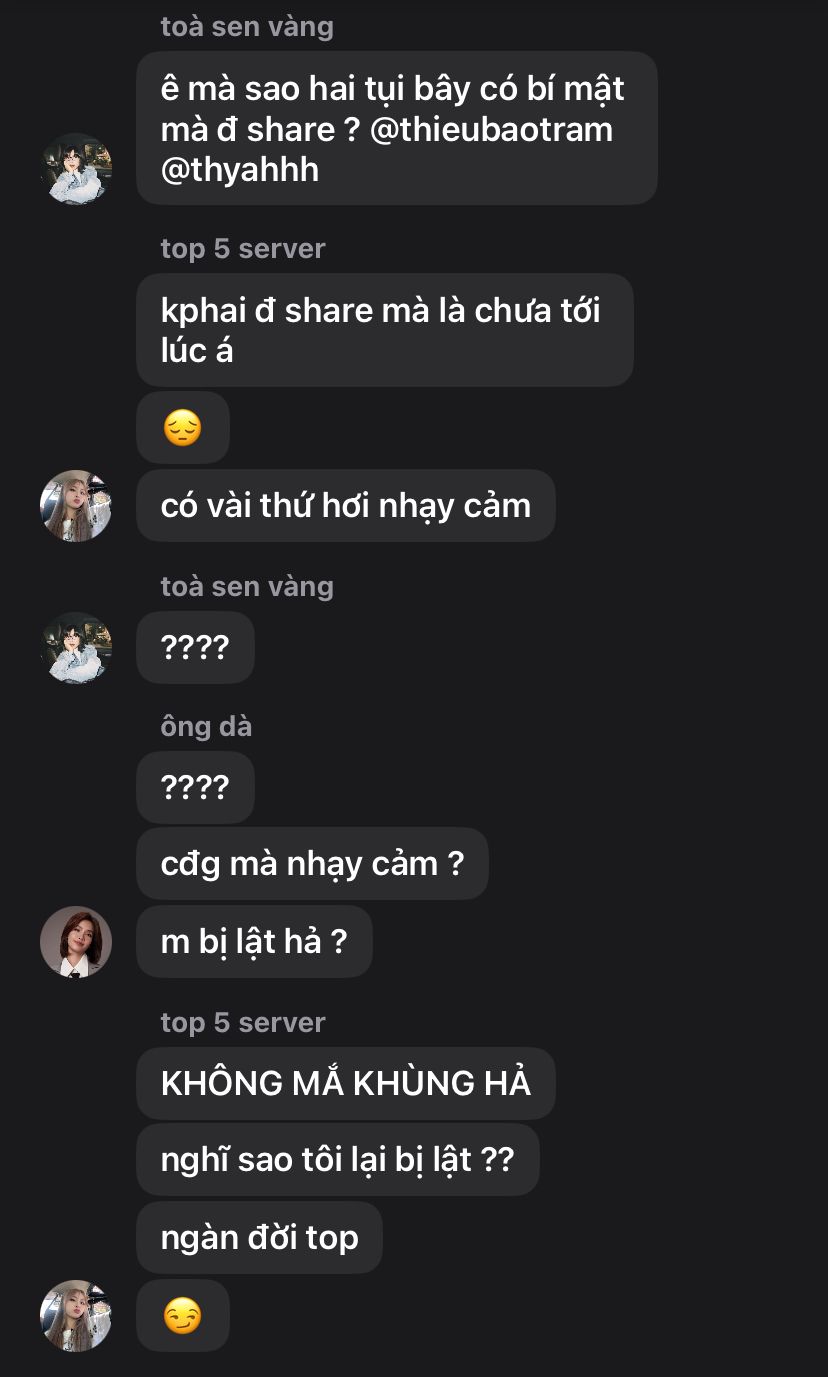This screenshot has width=828, height=1377.
Task: Open avatar next to 'm bị lật hả ?'
Action: pos(76,942)
